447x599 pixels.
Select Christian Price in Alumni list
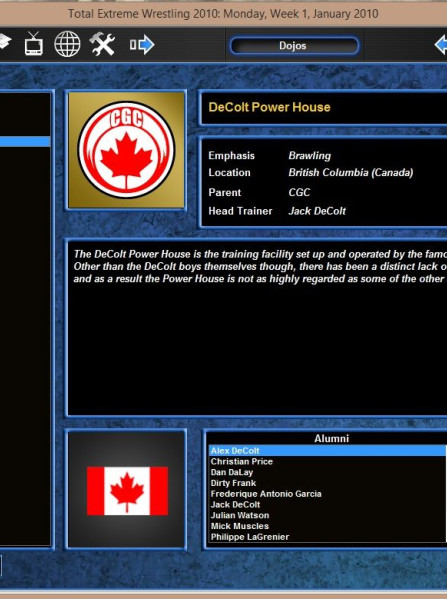327,461
